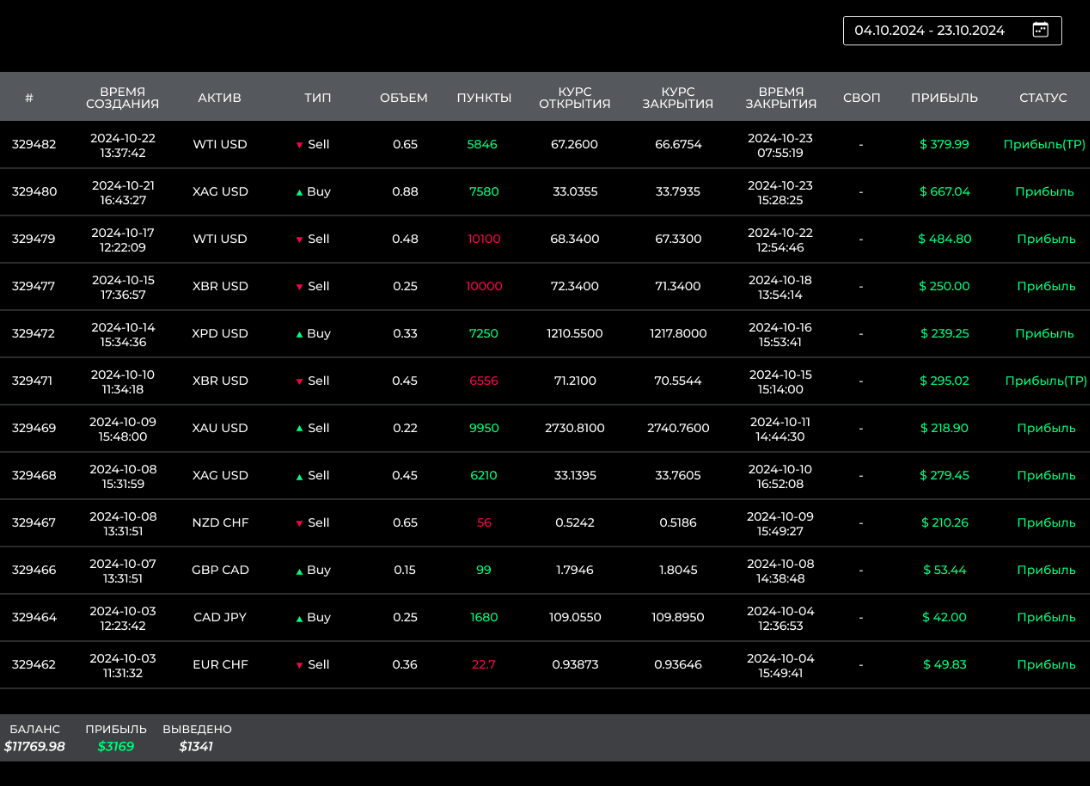Click red Sell arrow on trade 329482
Screen dimensions: 1090x786
pyautogui.click(x=299, y=145)
